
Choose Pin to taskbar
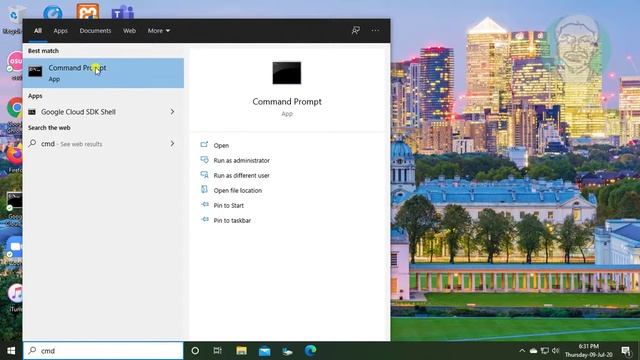click(x=232, y=220)
